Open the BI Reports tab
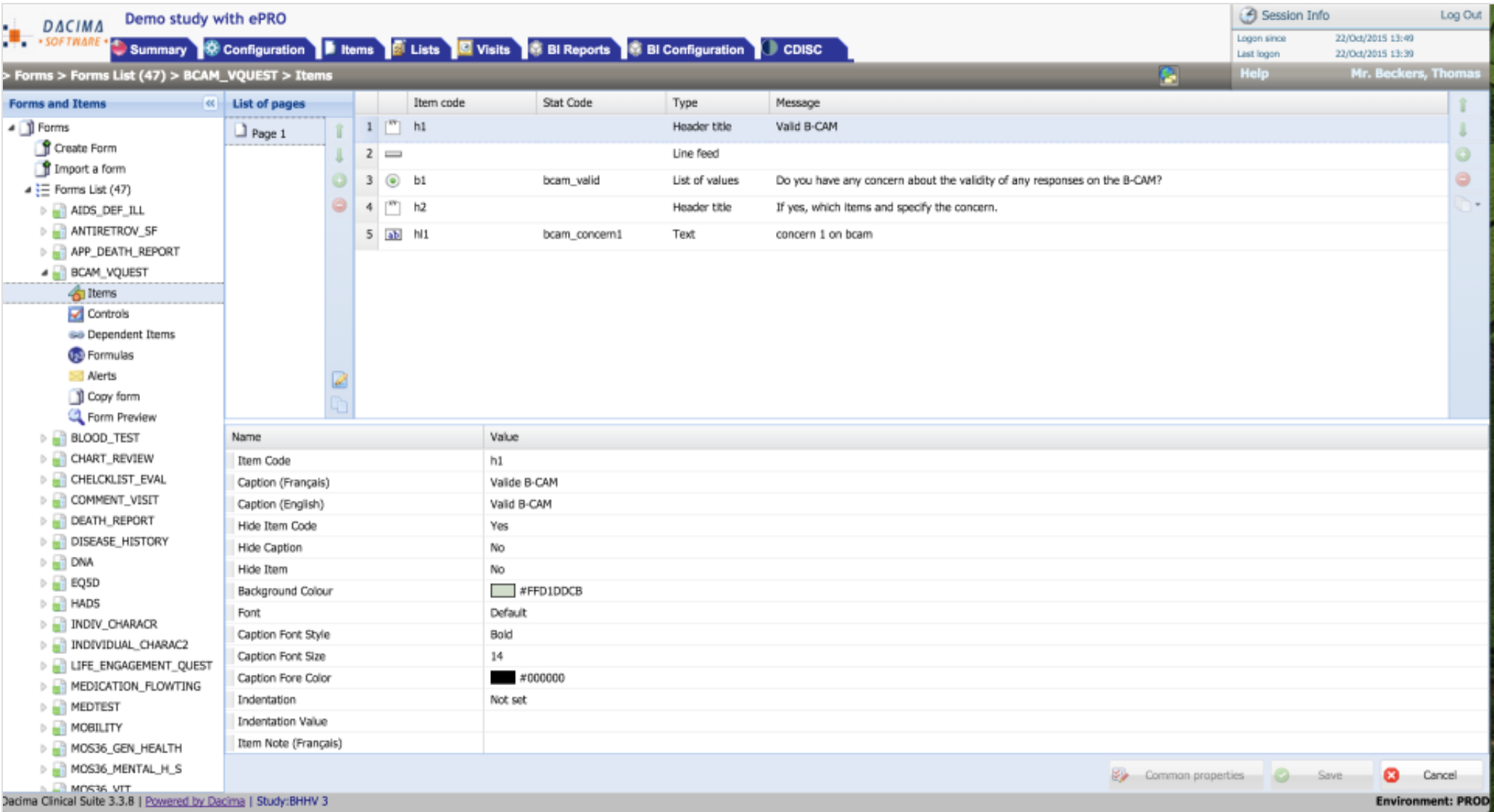This screenshot has height=812, width=1494. (x=577, y=49)
